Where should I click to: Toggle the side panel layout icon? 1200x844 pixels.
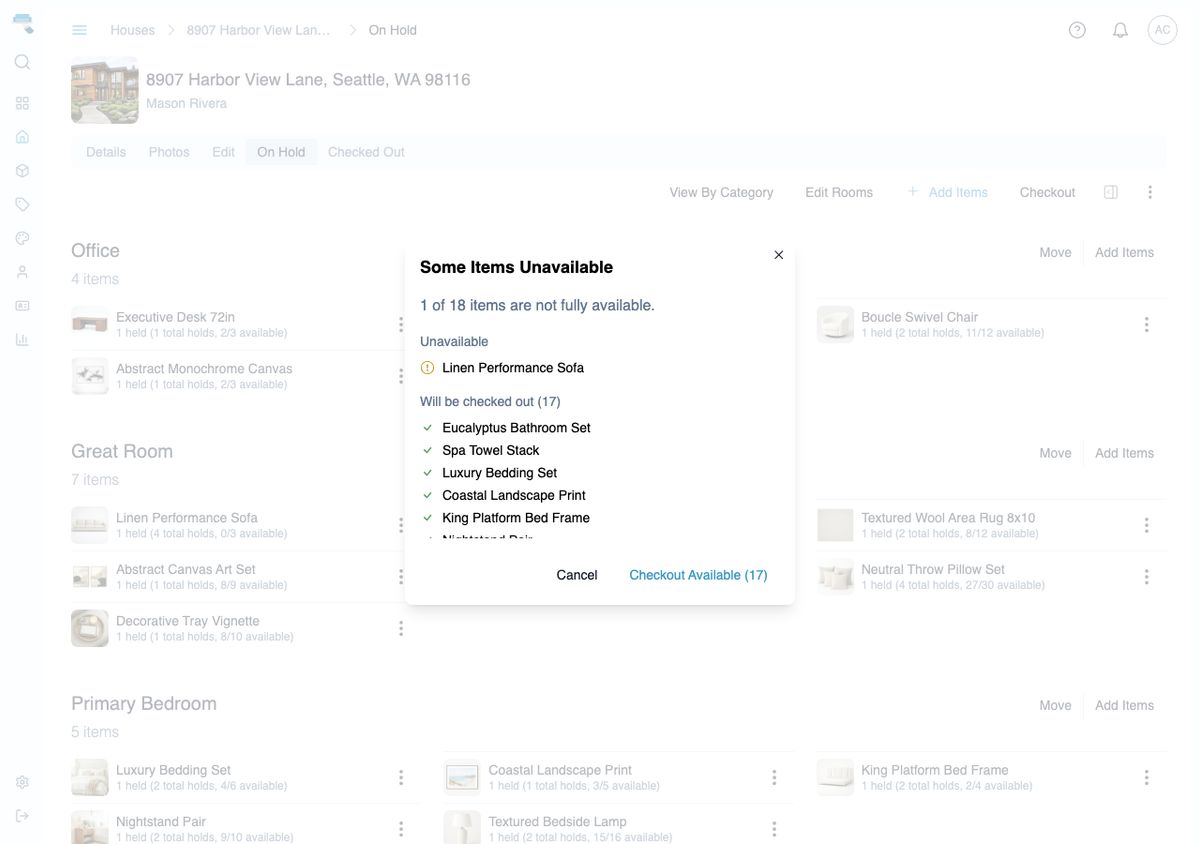point(1110,192)
